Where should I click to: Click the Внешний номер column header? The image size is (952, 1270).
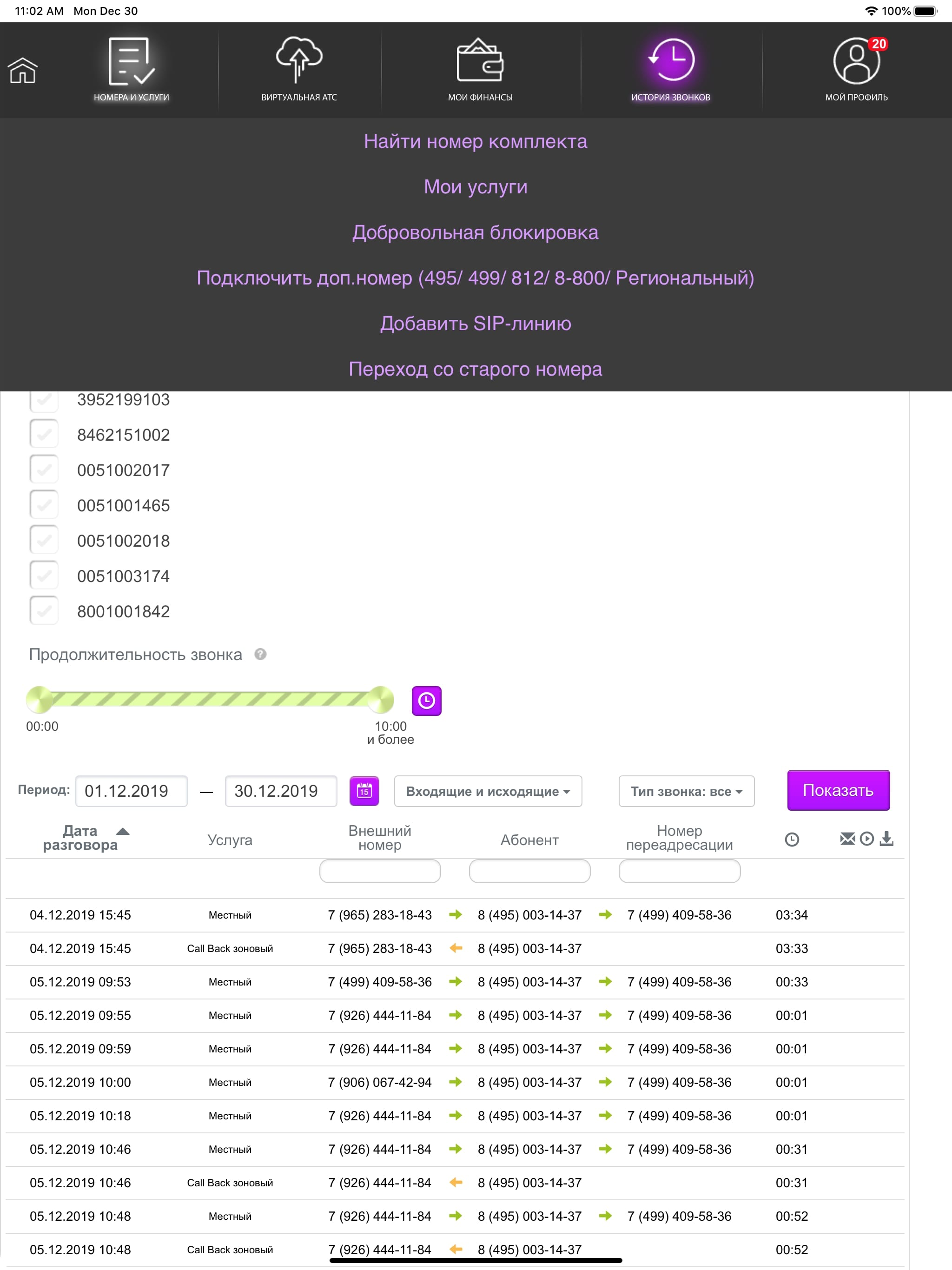point(379,838)
